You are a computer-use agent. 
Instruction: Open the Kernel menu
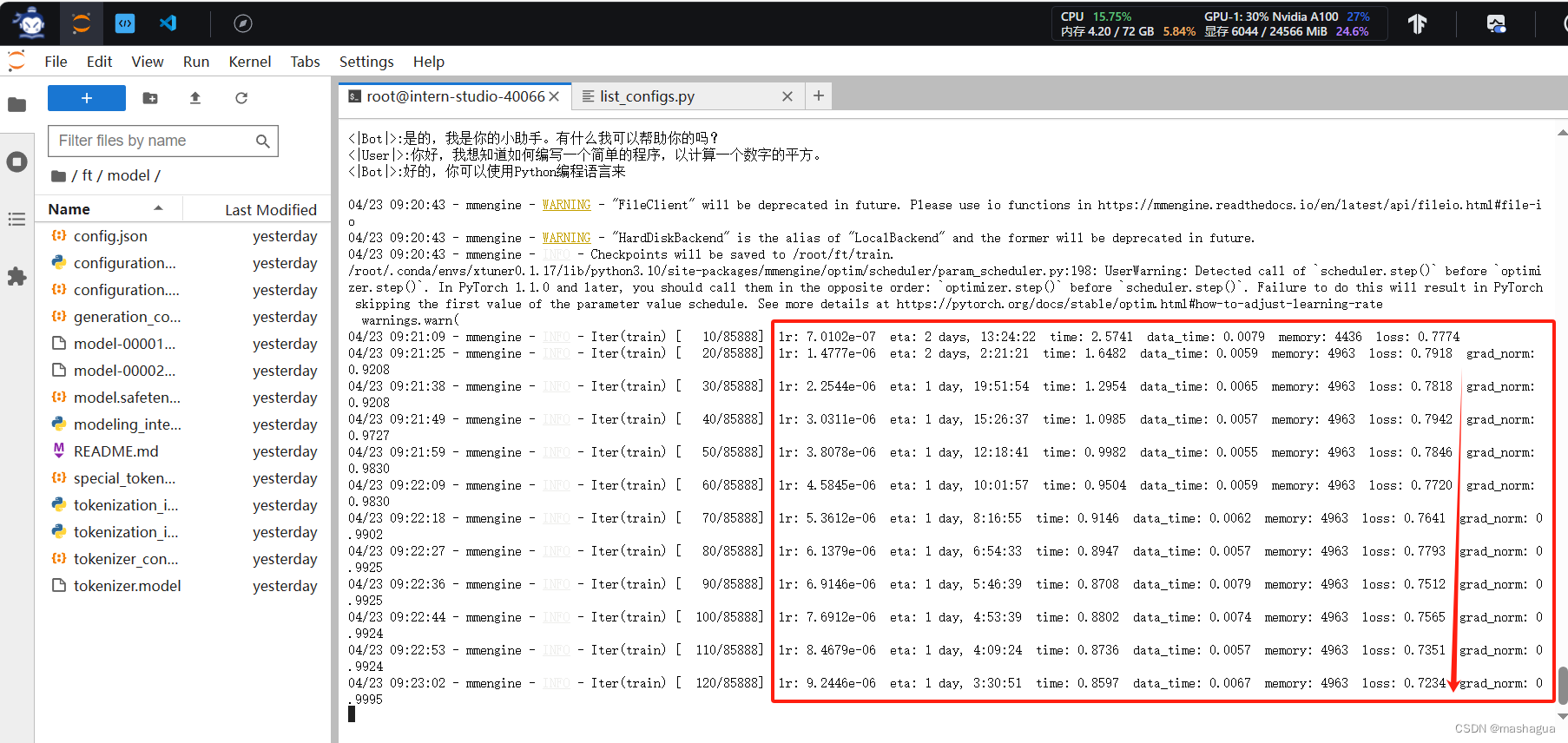[250, 62]
